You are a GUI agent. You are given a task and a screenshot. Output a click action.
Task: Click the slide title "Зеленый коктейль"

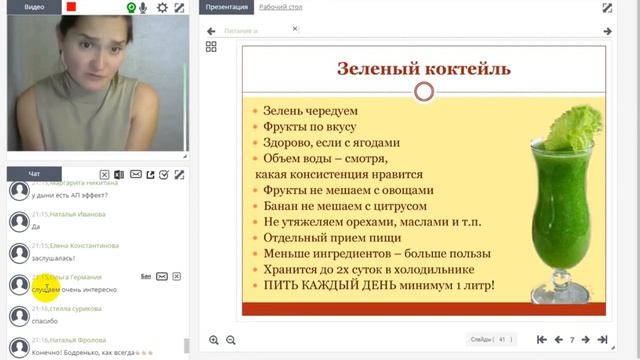pyautogui.click(x=424, y=69)
